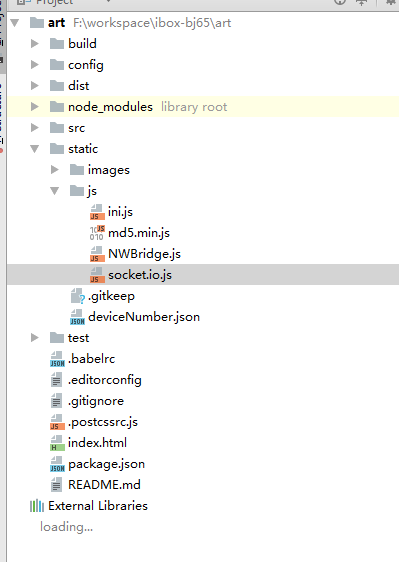Viewport: 399px width, 562px height.
Task: Select the build folder name
Action: pos(82,44)
